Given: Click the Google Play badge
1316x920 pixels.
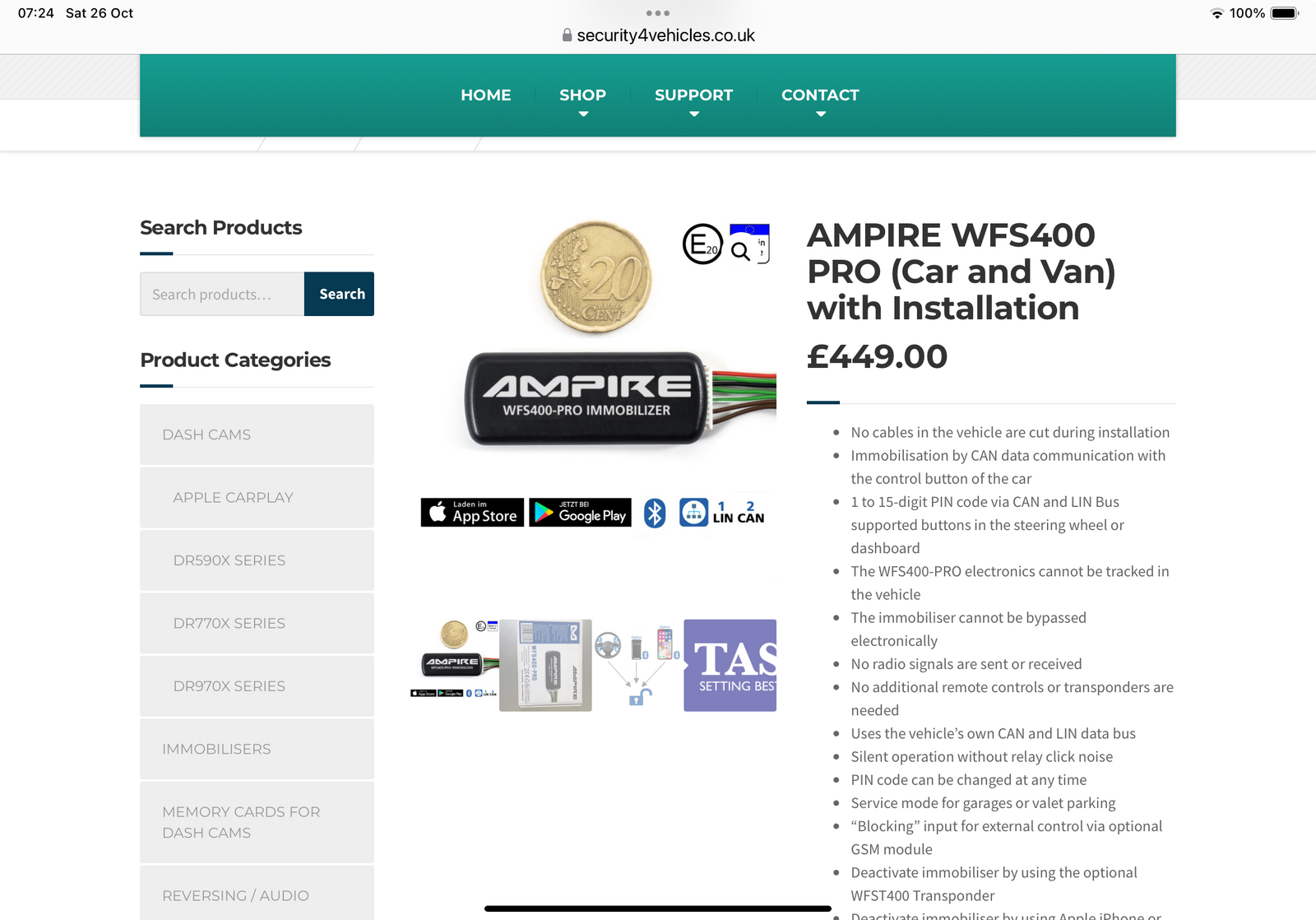Looking at the screenshot, I should click(x=580, y=512).
